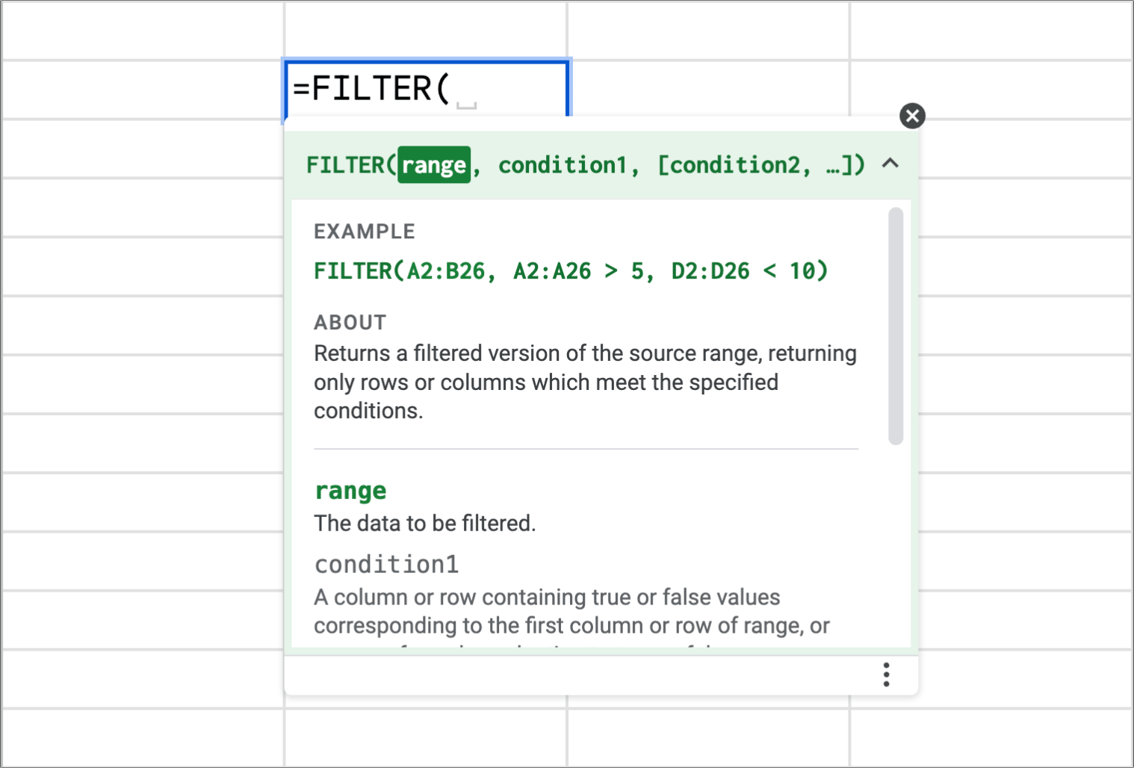
Task: Click the ABOUT section label
Action: click(350, 323)
